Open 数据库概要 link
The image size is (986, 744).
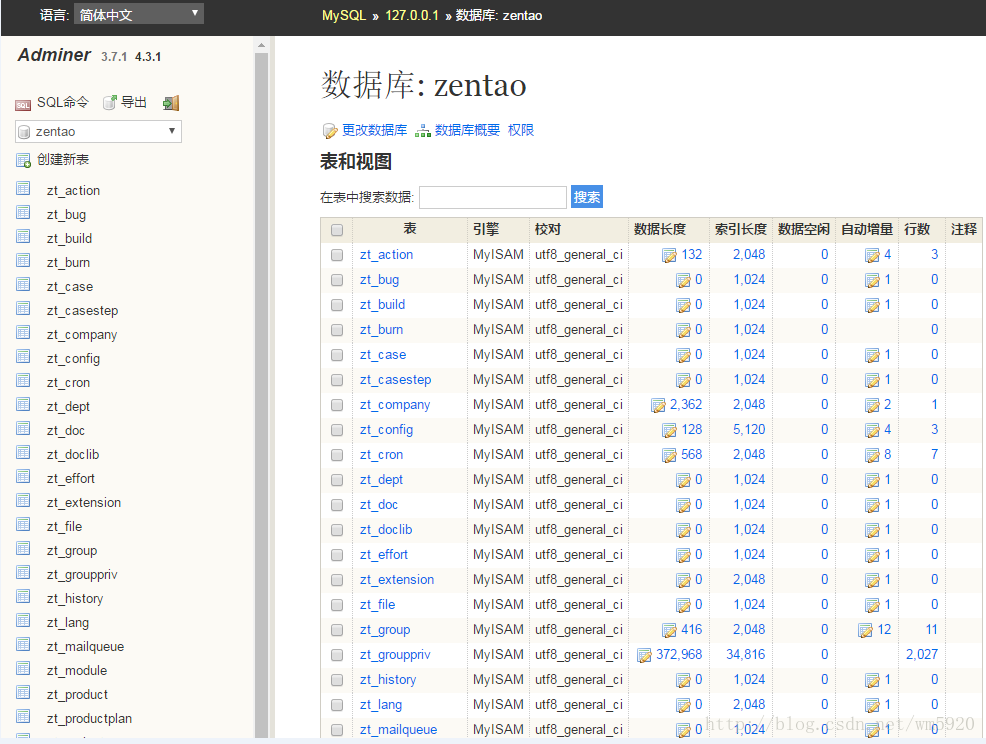[x=467, y=130]
